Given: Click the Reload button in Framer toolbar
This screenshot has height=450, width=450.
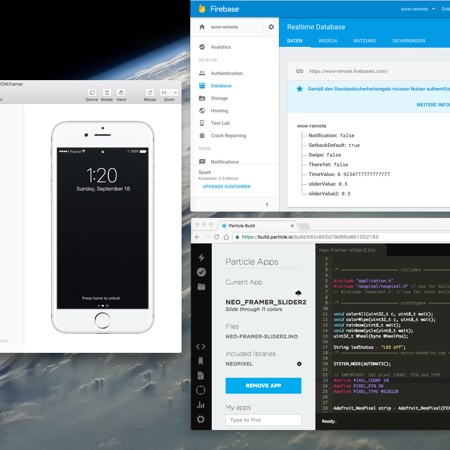Looking at the screenshot, I should (150, 95).
